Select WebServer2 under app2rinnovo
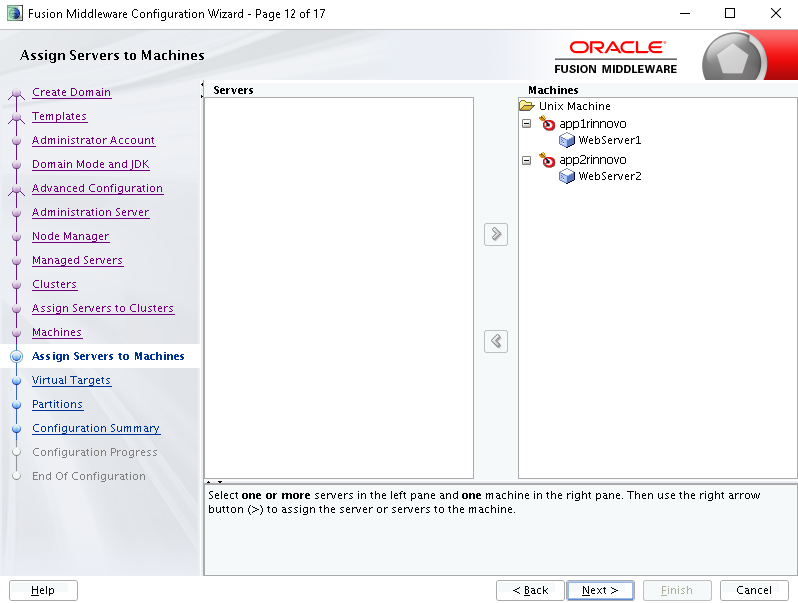The width and height of the screenshot is (798, 603). pyautogui.click(x=610, y=177)
